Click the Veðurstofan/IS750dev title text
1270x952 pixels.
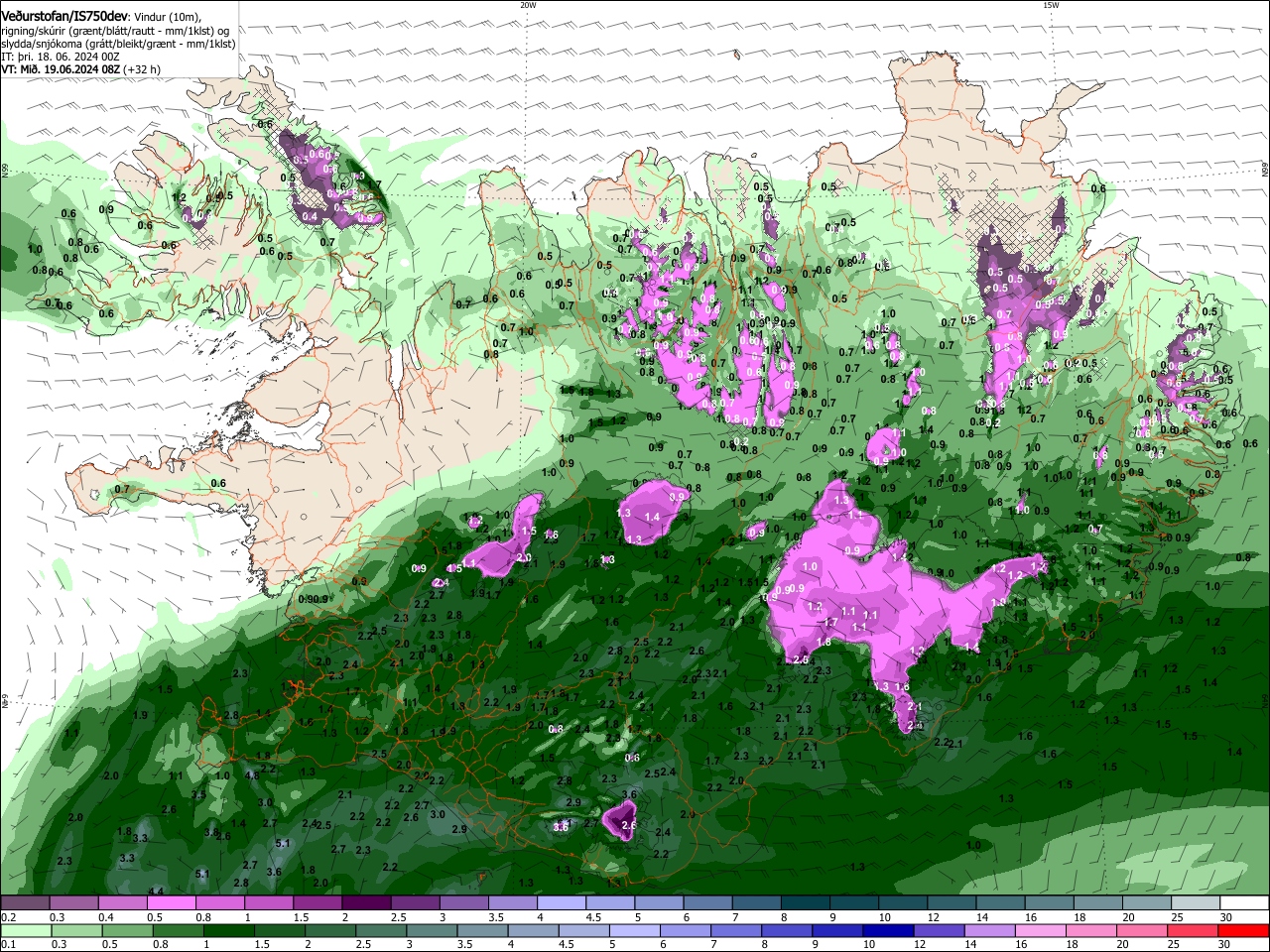(64, 16)
